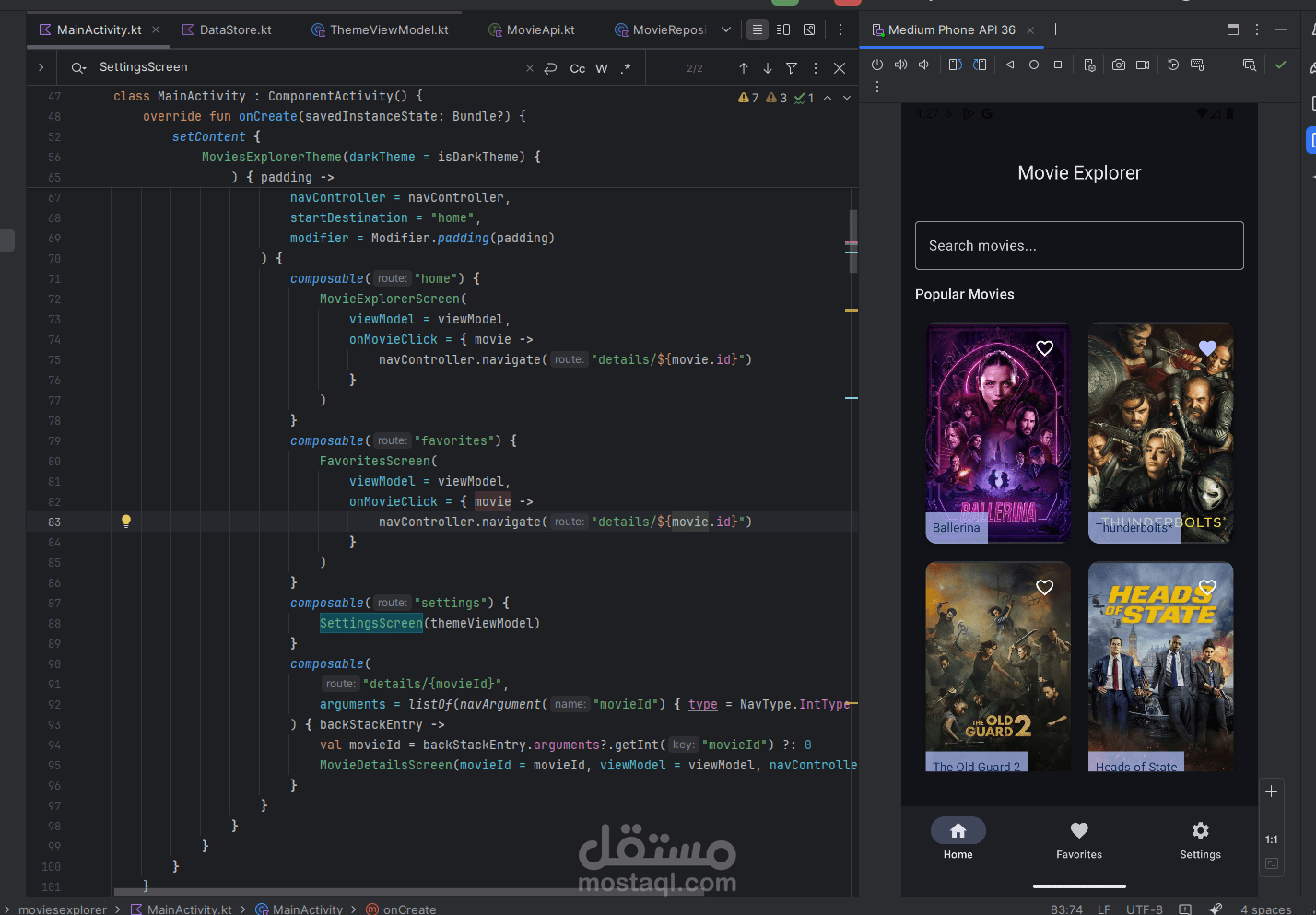The height and width of the screenshot is (915, 1316).
Task: Clear the SettingsScreen search text
Action: 530,68
